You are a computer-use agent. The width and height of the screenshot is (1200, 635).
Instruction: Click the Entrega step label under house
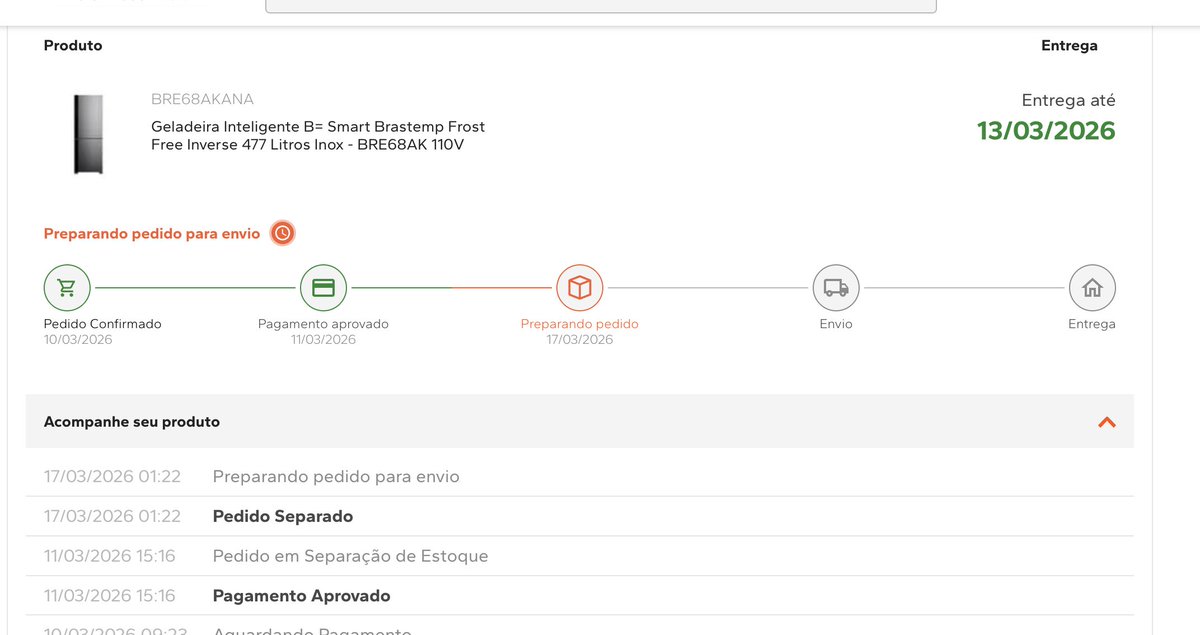pyautogui.click(x=1092, y=324)
